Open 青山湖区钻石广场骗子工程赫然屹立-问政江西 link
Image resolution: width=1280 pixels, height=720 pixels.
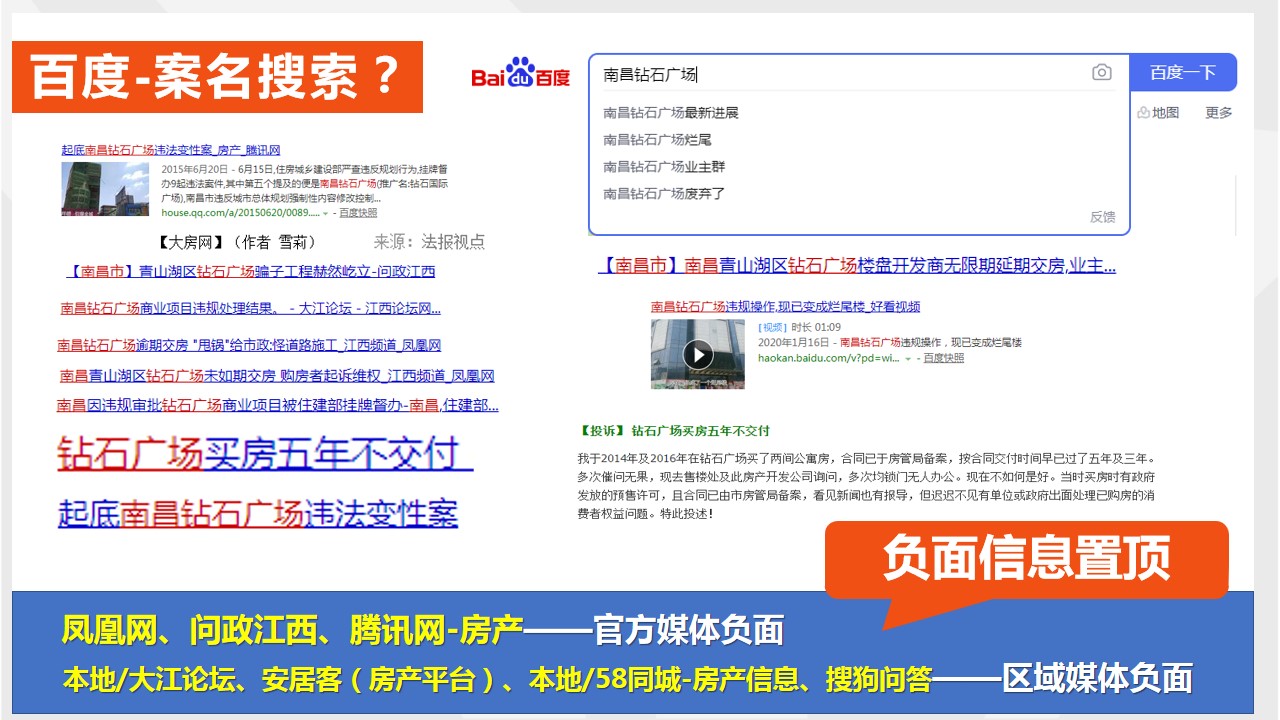pos(250,271)
